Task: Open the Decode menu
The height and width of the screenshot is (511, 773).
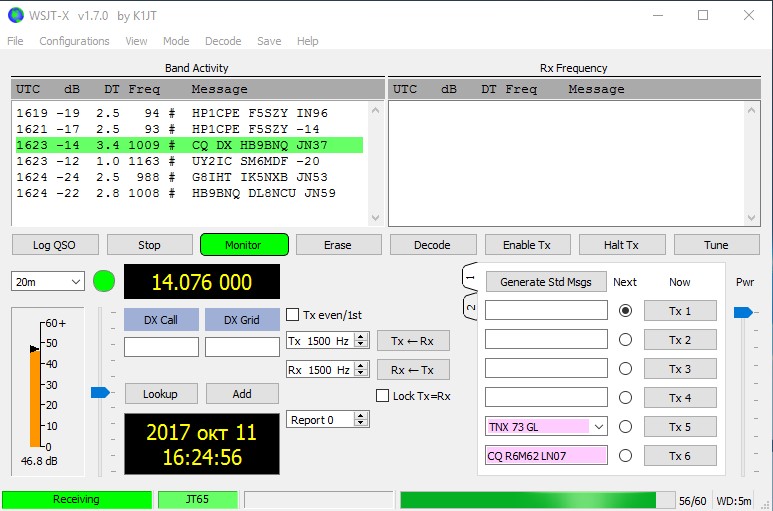Action: (x=223, y=41)
